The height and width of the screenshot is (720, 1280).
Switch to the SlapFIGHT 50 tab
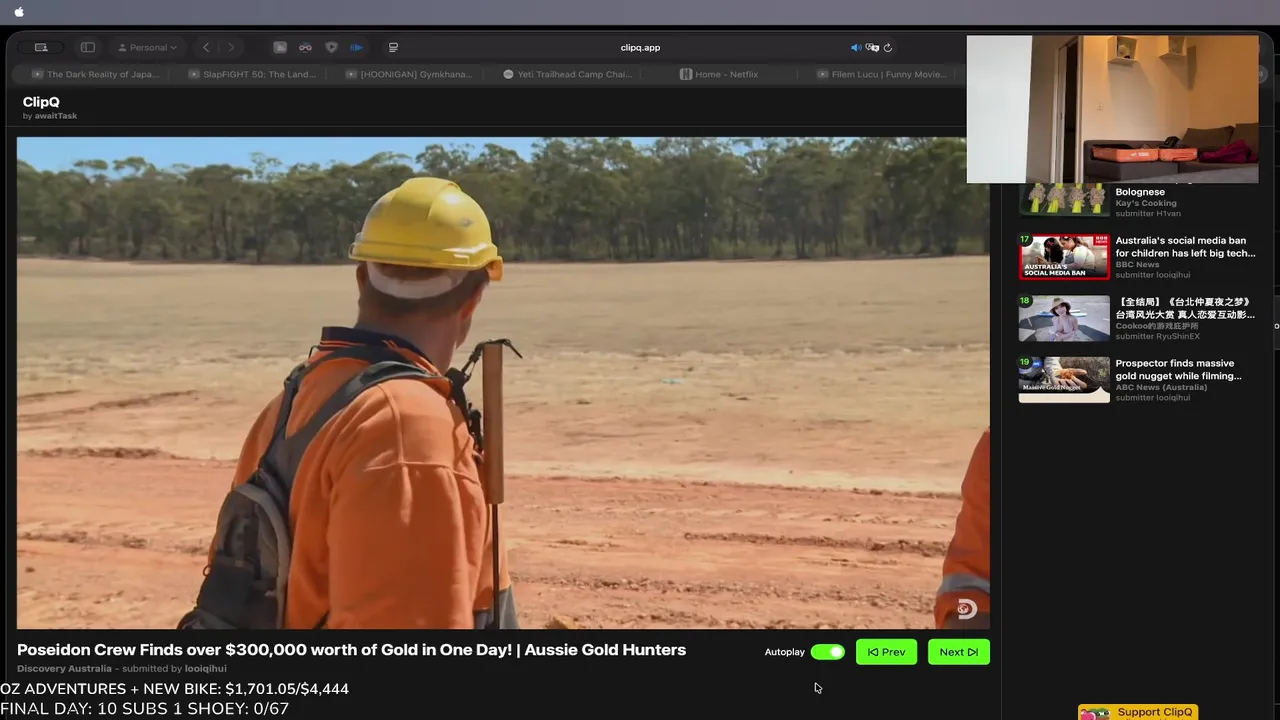click(x=250, y=74)
